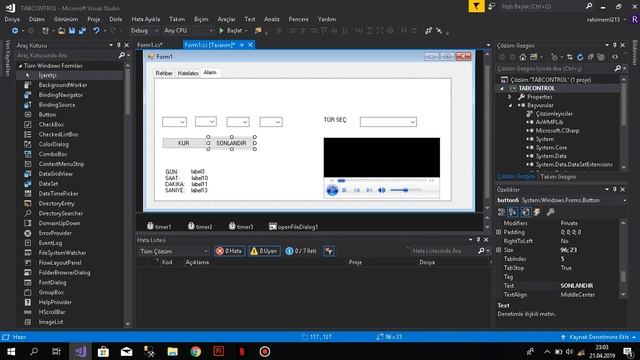Viewport: 640px width, 360px height.
Task: Click the categorized view icon in Properties
Action: pyautogui.click(x=501, y=212)
